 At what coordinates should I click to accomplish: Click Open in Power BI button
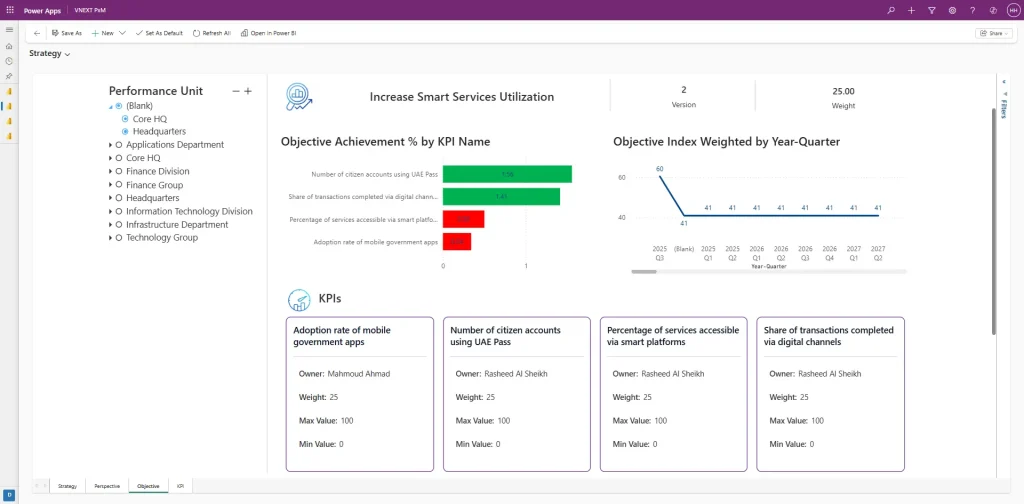pyautogui.click(x=268, y=33)
